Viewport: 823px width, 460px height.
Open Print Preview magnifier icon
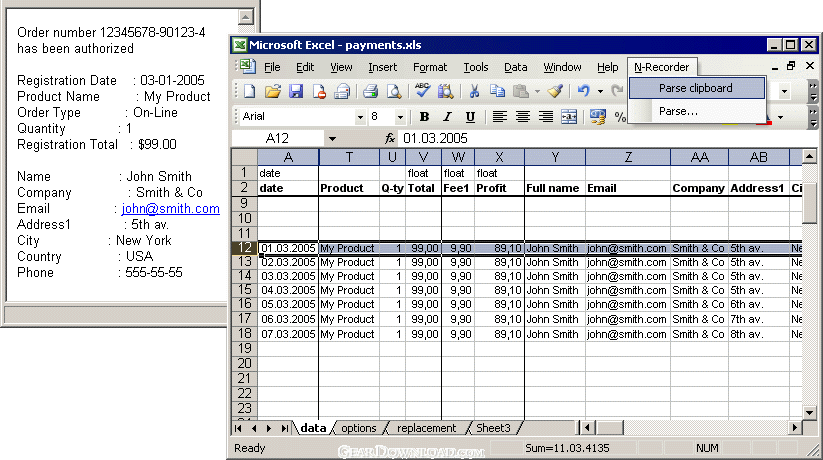point(394,91)
